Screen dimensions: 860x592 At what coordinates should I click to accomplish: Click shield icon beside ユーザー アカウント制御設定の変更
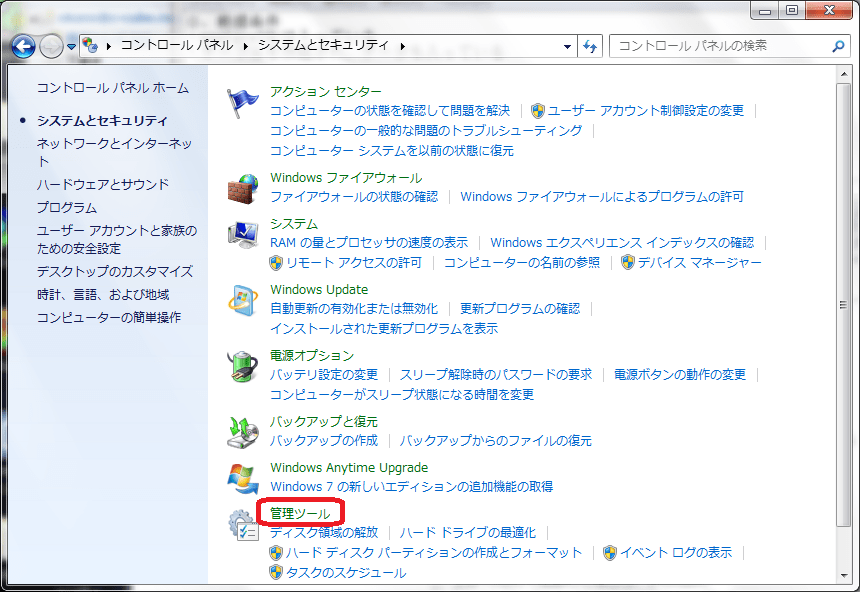(538, 111)
